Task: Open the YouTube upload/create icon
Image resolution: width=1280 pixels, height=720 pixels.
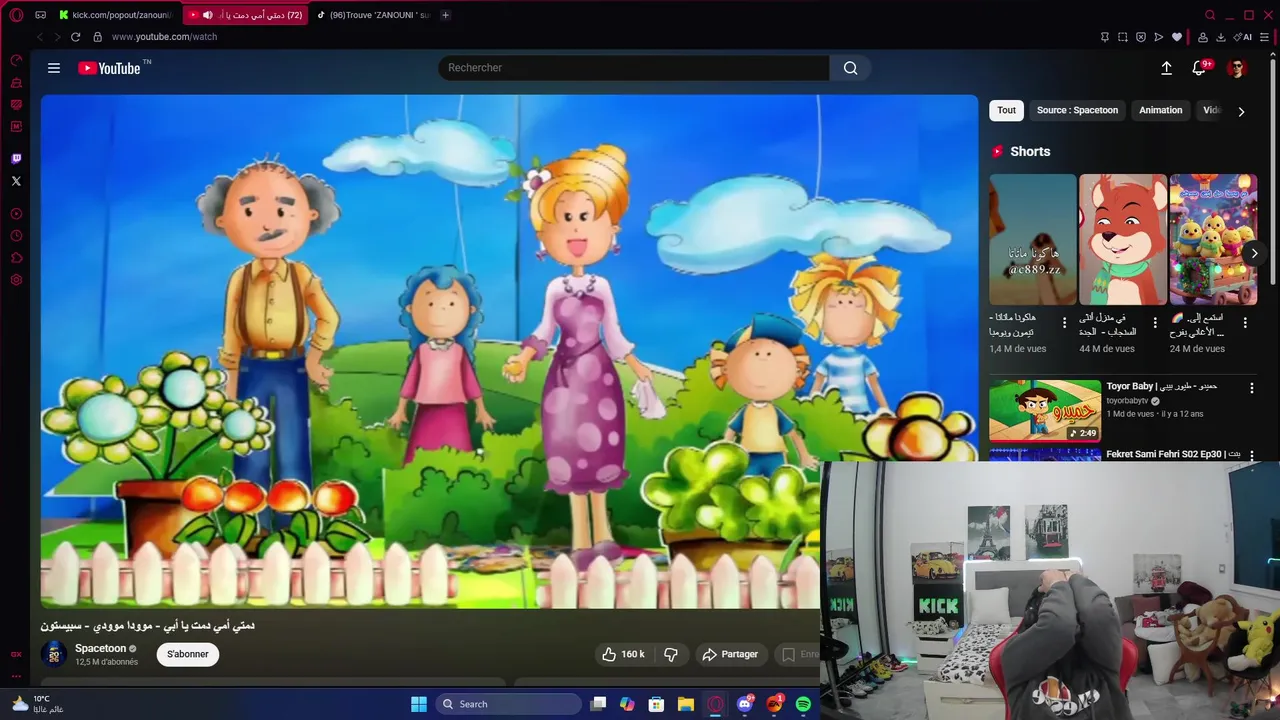Action: 1166,68
